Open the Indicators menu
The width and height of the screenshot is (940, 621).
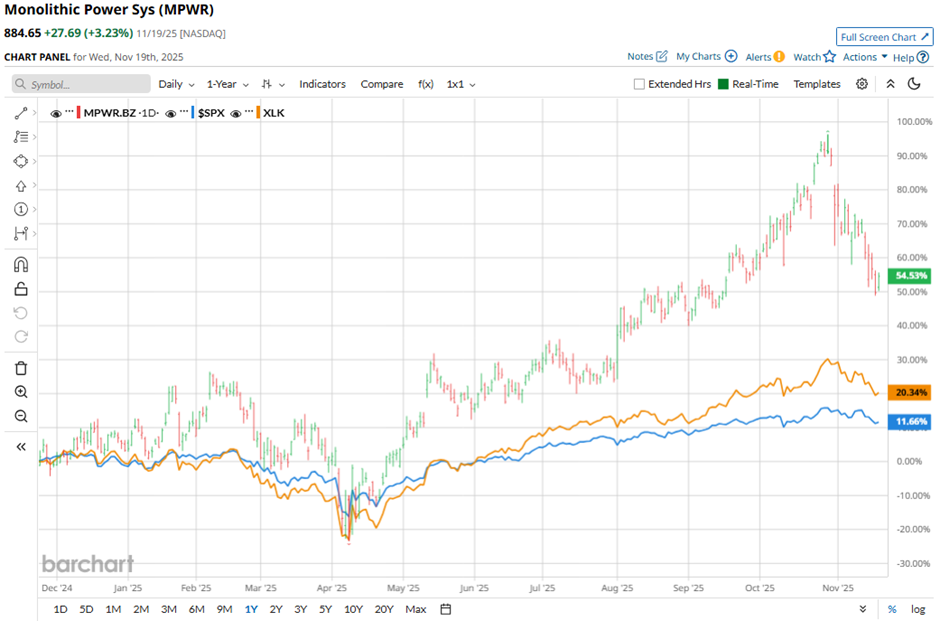click(x=322, y=84)
